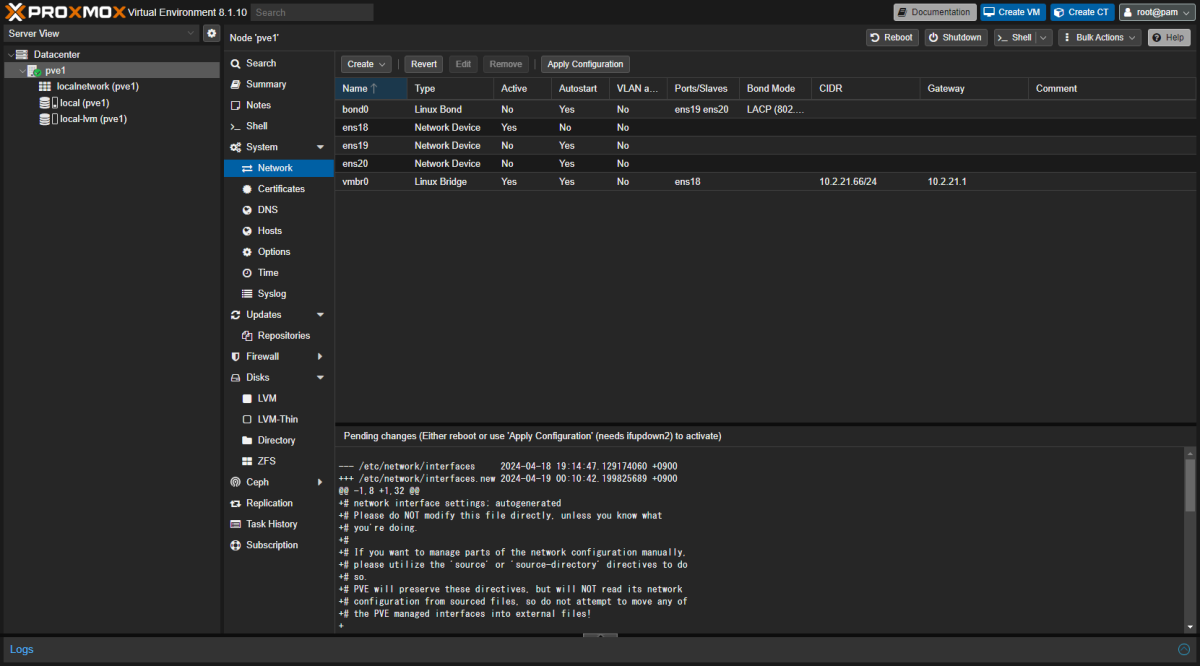Screen dimensions: 1200x666
Task: Sort by the Bond Mode column header
Action: 775,88
